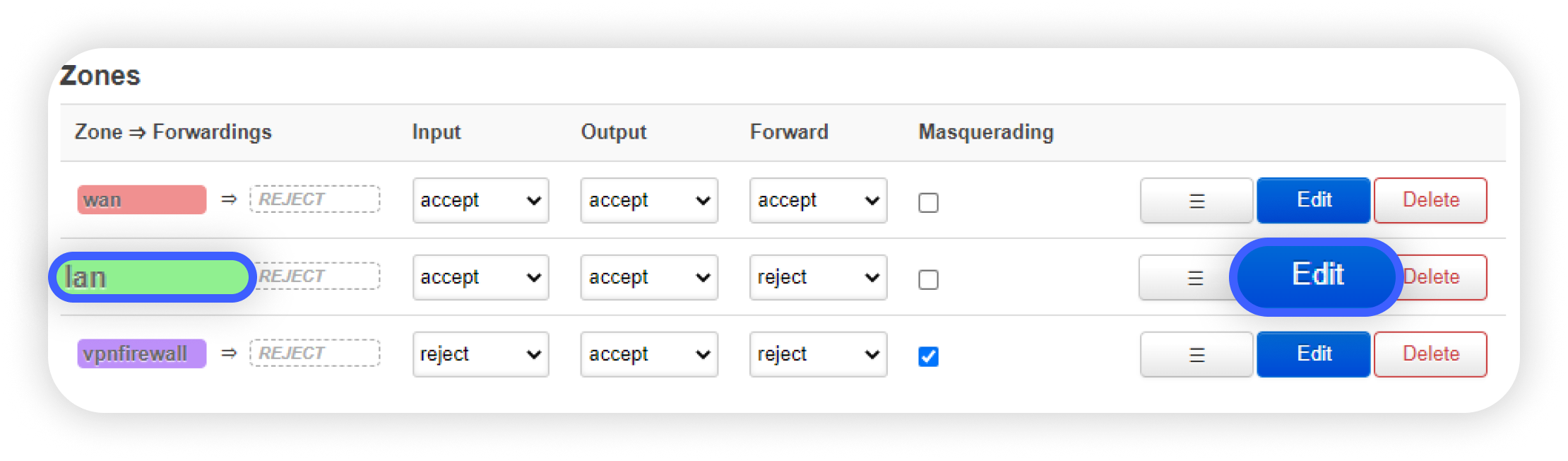Image resolution: width=1568 pixels, height=461 pixels.
Task: Open the lan Forward policy dropdown
Action: pyautogui.click(x=818, y=278)
